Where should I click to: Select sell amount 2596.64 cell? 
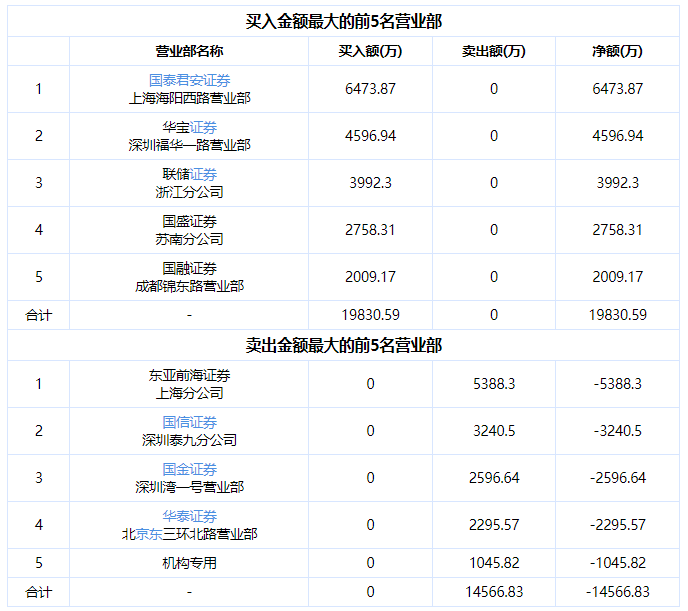point(494,478)
